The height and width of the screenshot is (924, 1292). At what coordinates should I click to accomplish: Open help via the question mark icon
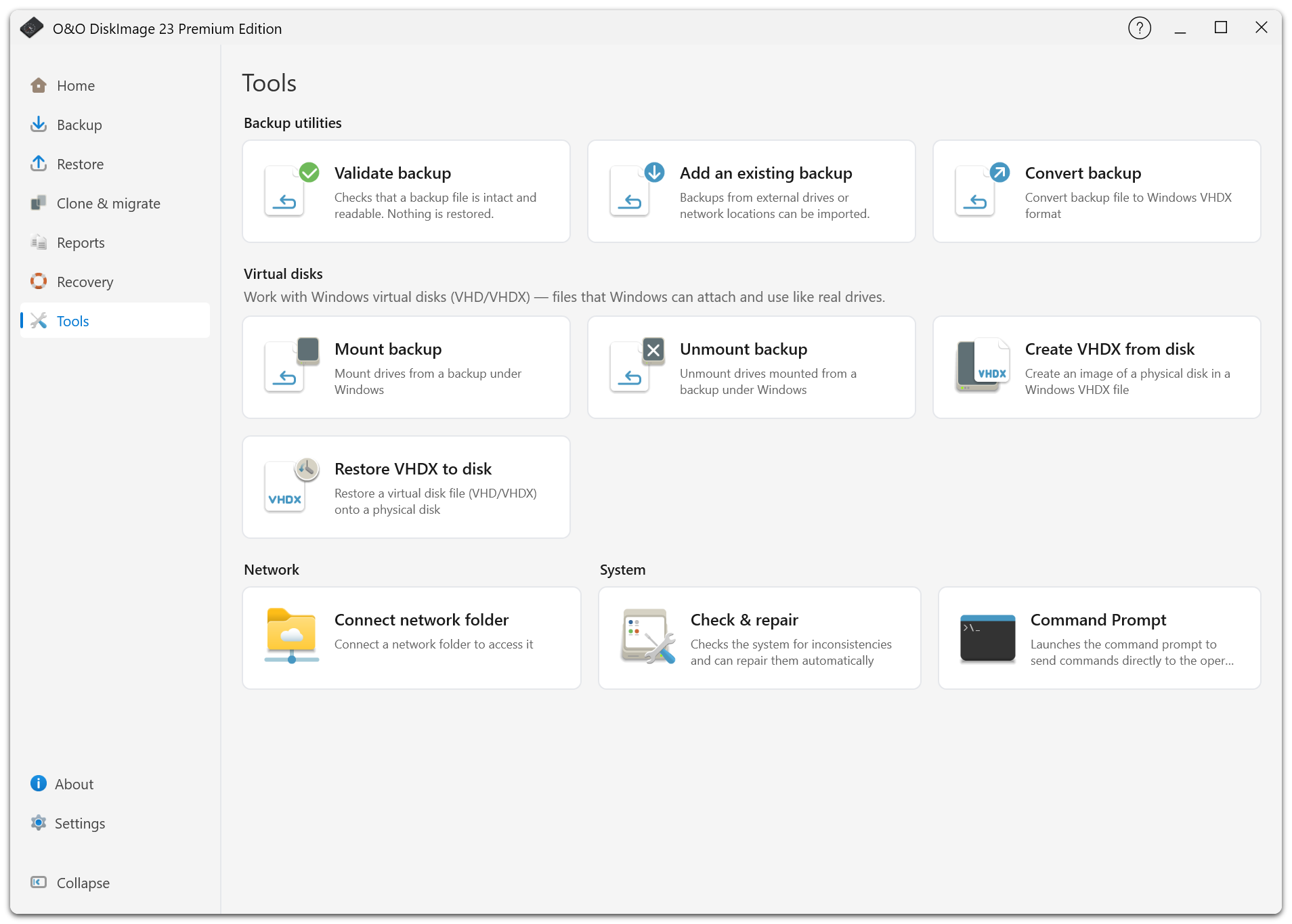coord(1140,28)
